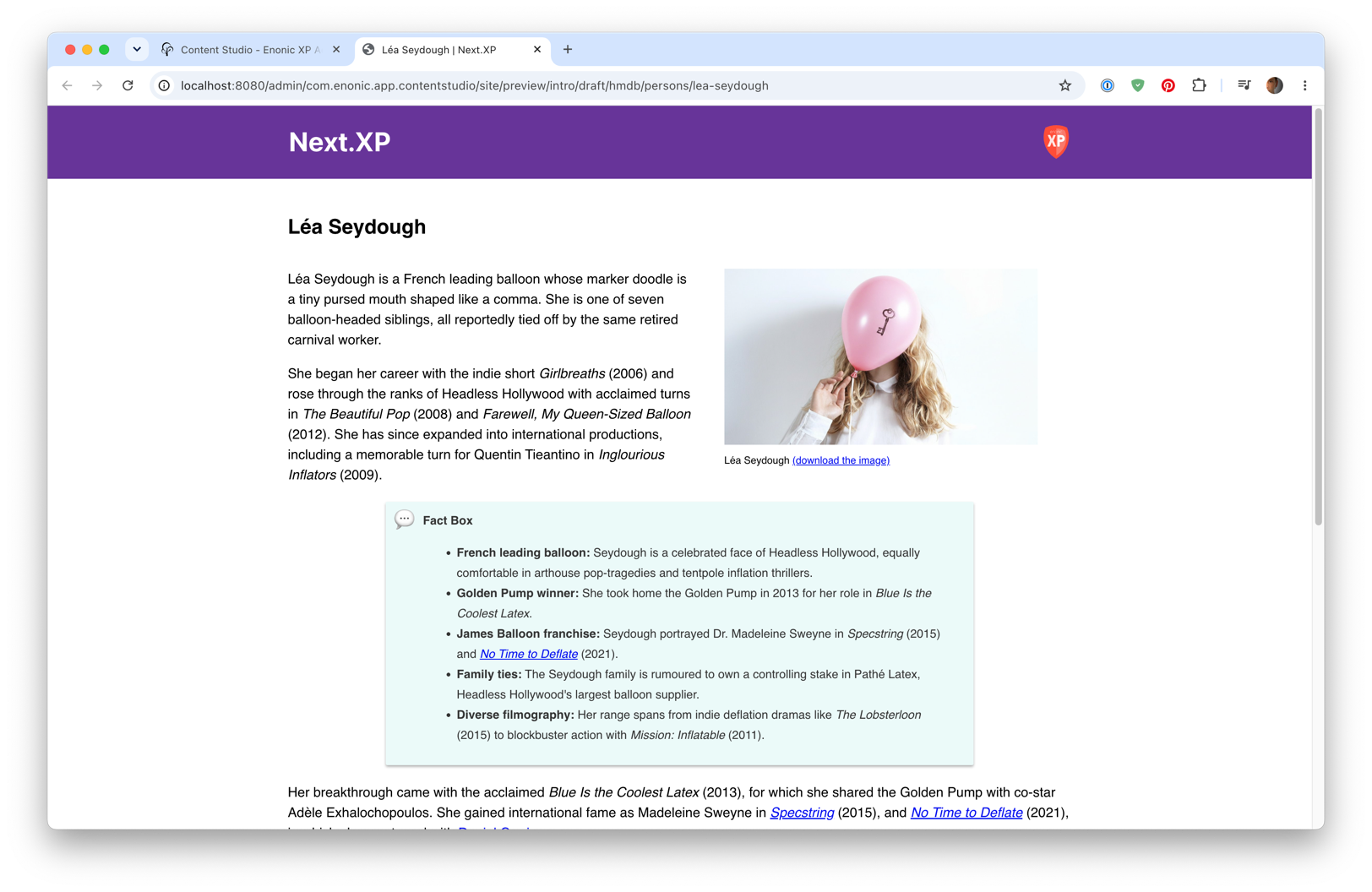This screenshot has width=1372, height=892.
Task: Click the 'French leading balloon:' bullet label
Action: click(523, 552)
